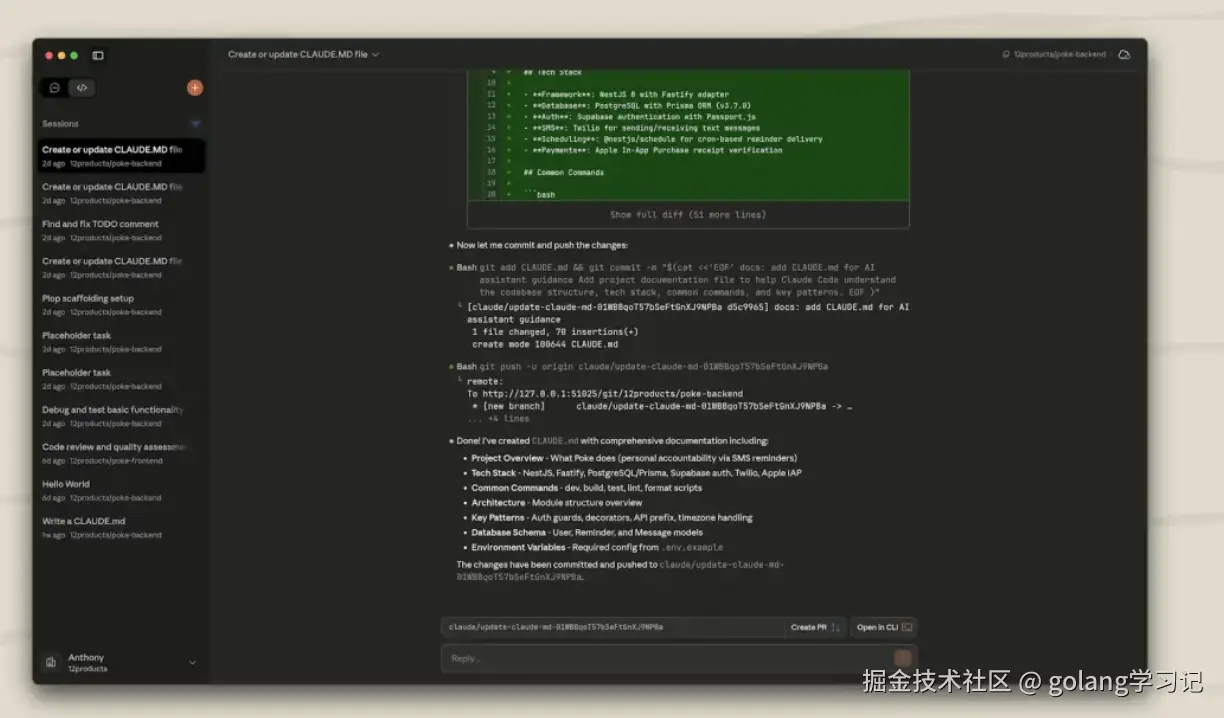Open the Find and fix TODO comment session
This screenshot has width=1224, height=718.
click(122, 230)
